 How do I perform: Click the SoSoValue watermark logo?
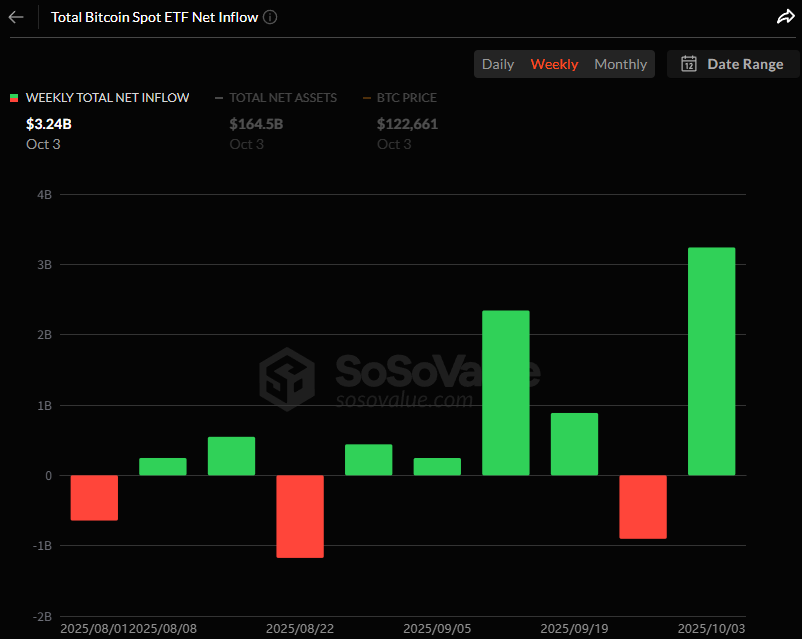[288, 379]
